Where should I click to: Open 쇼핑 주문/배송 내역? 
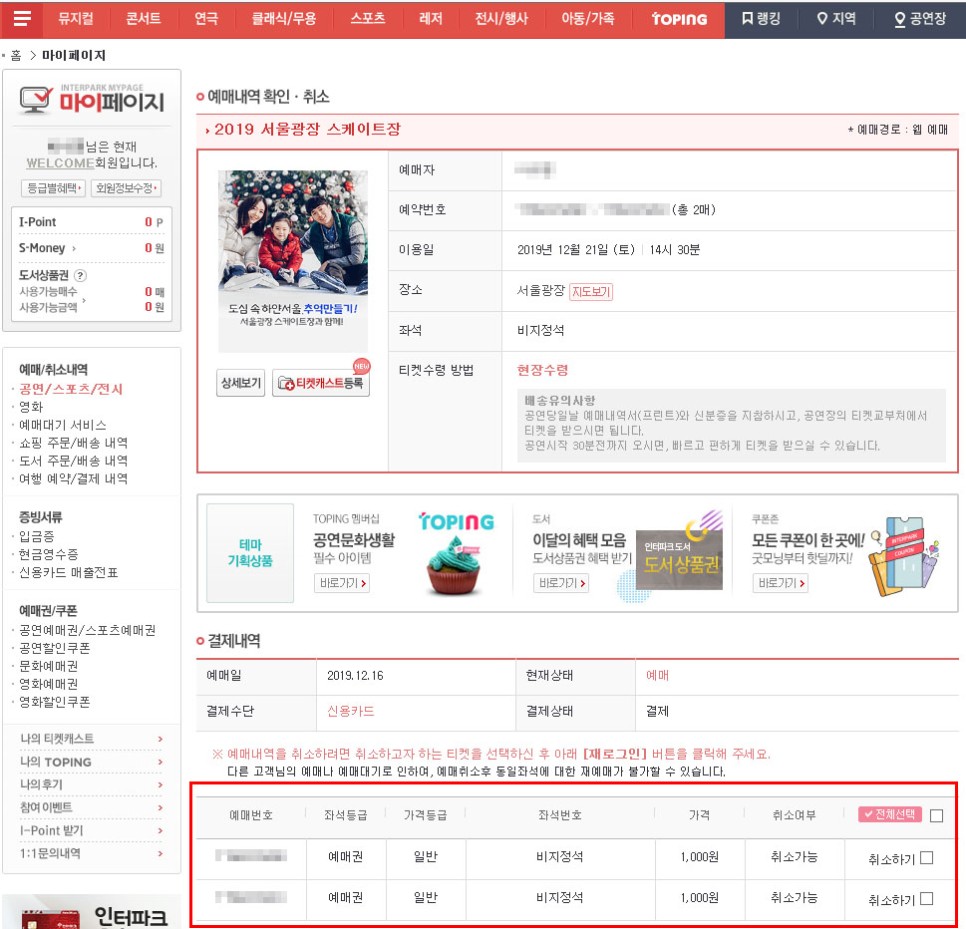tap(73, 442)
